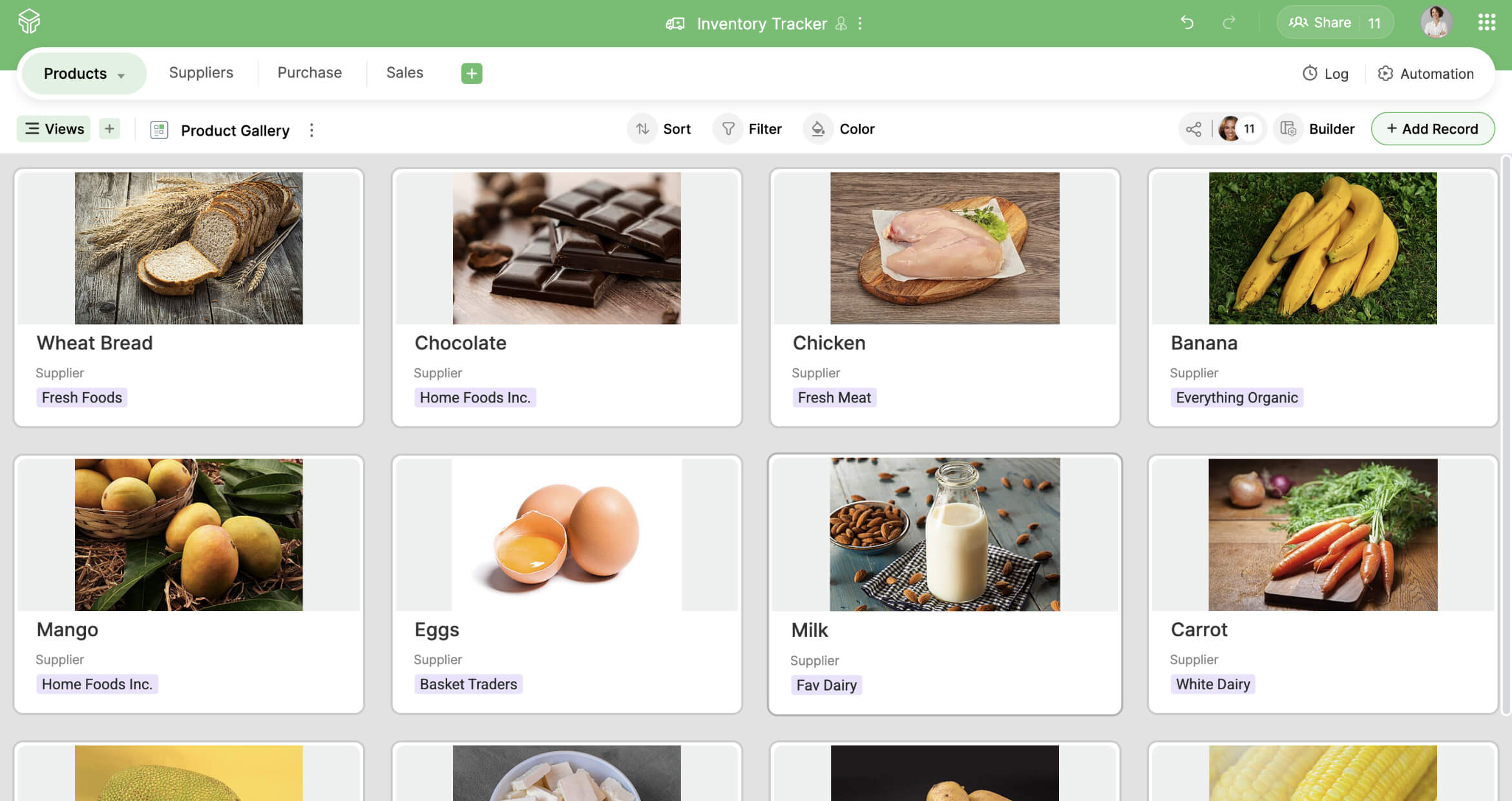The width and height of the screenshot is (1512, 801).
Task: Open the Log history
Action: (1325, 74)
